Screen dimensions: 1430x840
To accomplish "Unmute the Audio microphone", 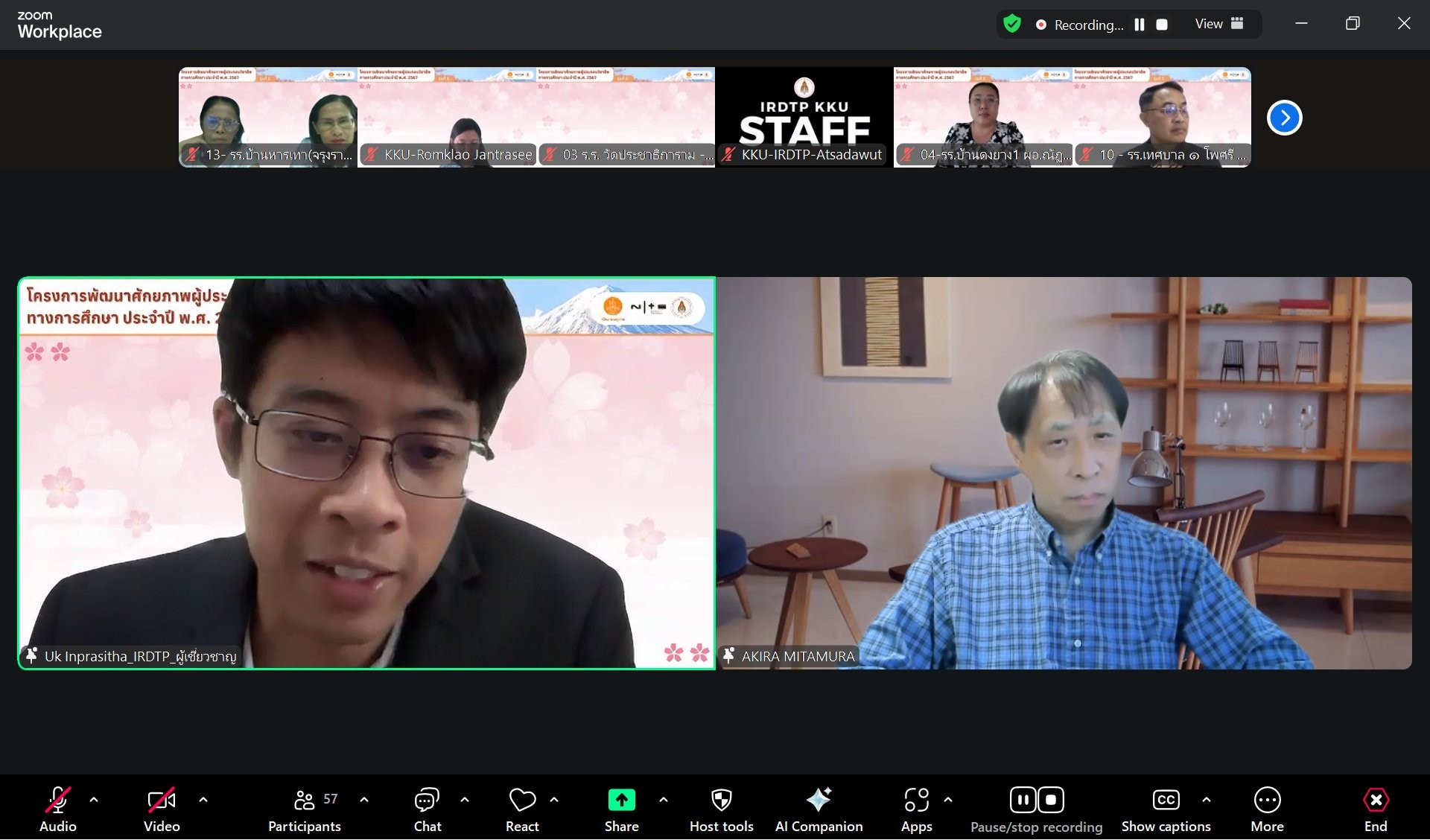I will pos(57,801).
